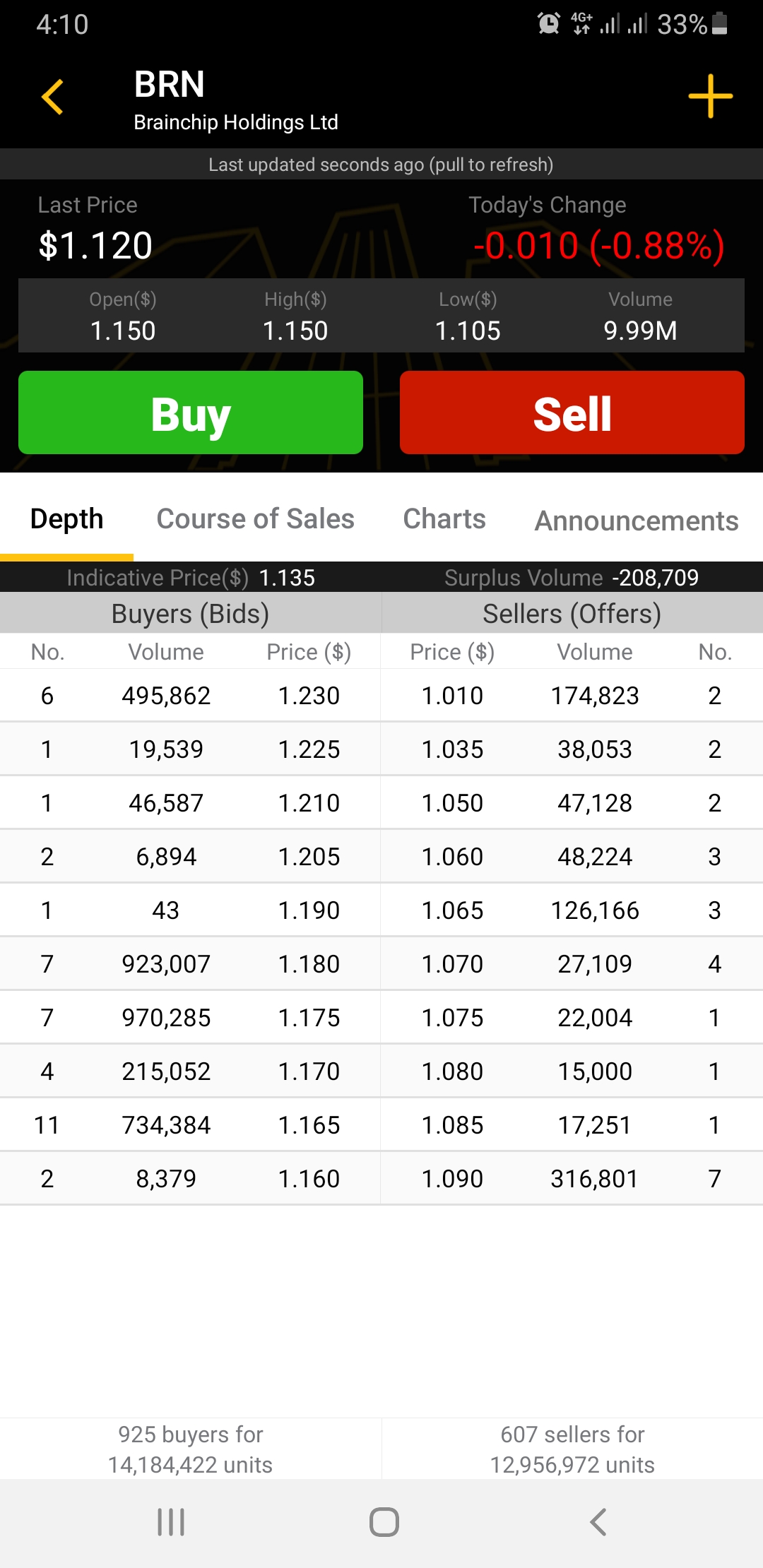Tap the Android home button icon
The image size is (763, 1568).
[384, 1522]
